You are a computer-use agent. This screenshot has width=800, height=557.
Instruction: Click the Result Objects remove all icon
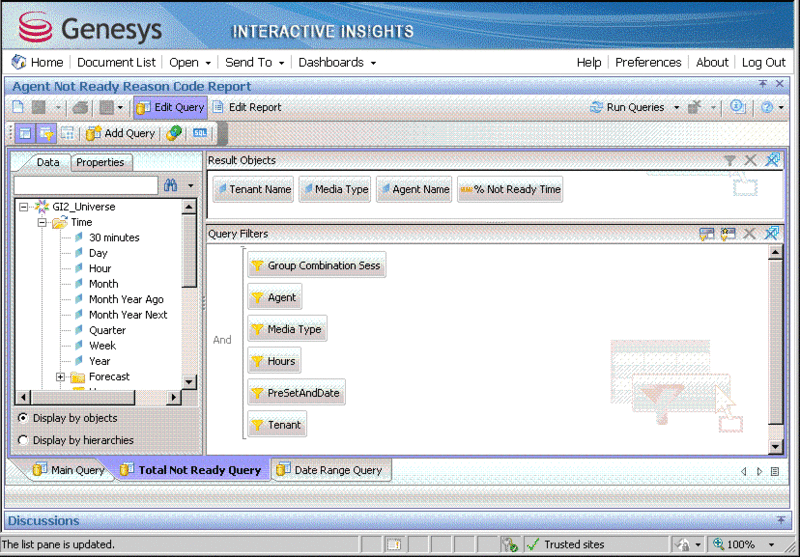coord(772,160)
